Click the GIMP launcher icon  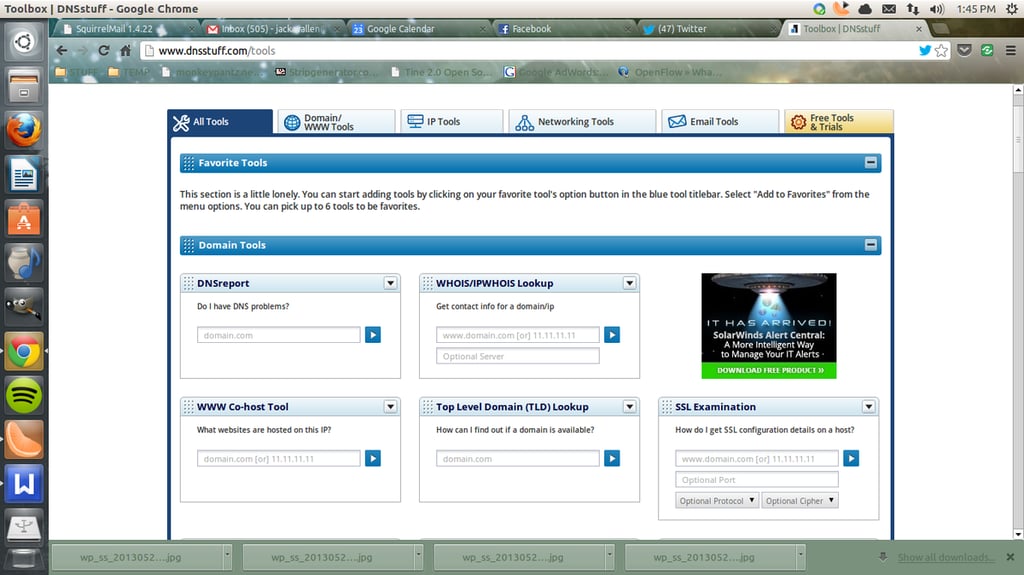(24, 307)
